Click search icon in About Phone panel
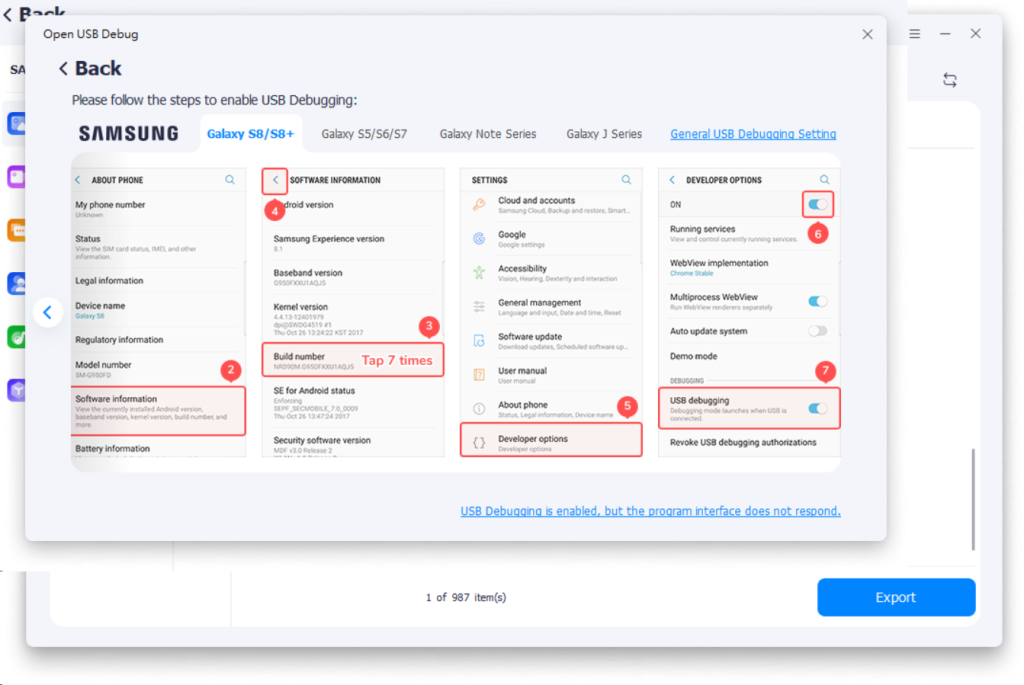Screen dimensions: 1024x685 [x=230, y=180]
